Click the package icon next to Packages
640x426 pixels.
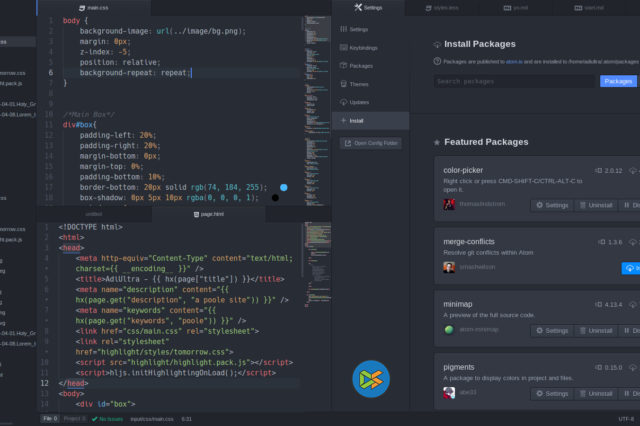344,65
